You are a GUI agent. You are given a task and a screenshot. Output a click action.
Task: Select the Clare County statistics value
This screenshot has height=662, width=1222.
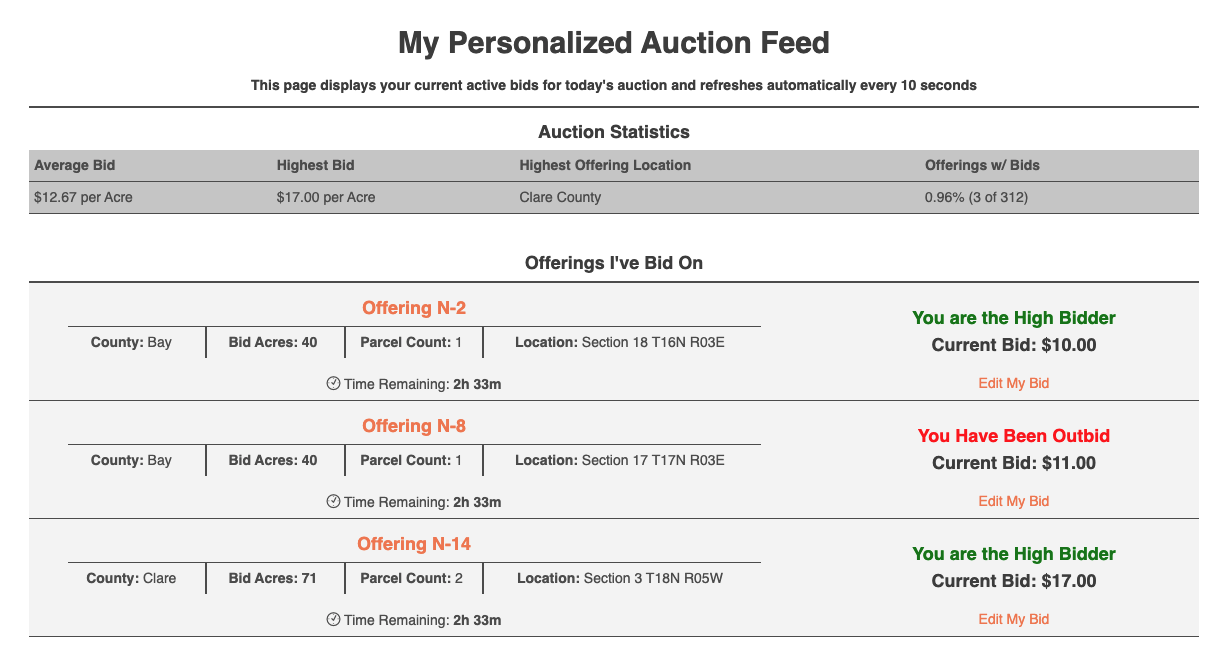pyautogui.click(x=560, y=197)
